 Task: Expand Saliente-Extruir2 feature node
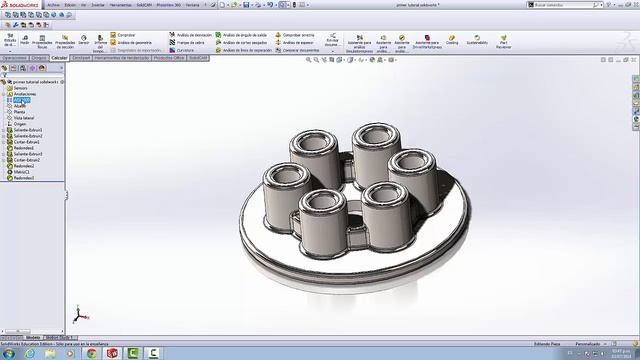tap(4, 136)
